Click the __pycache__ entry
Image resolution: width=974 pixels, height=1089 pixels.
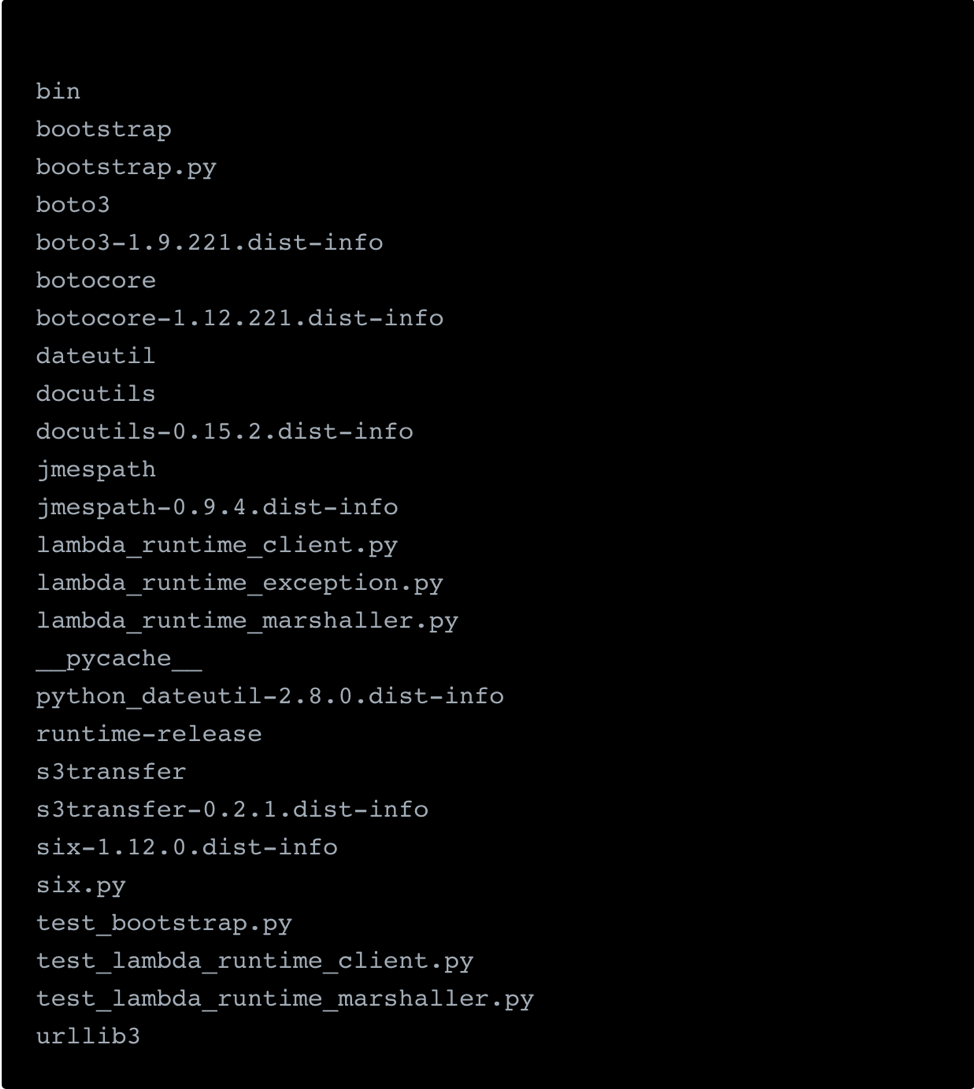118,659
